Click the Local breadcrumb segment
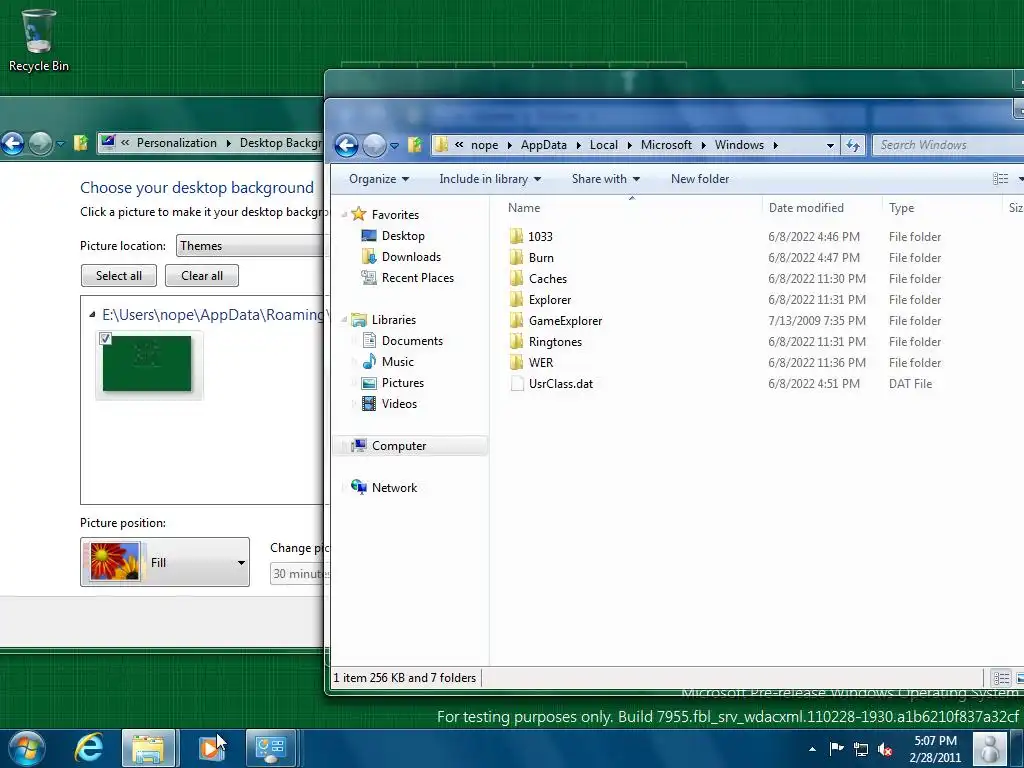The height and width of the screenshot is (768, 1024). coord(603,145)
